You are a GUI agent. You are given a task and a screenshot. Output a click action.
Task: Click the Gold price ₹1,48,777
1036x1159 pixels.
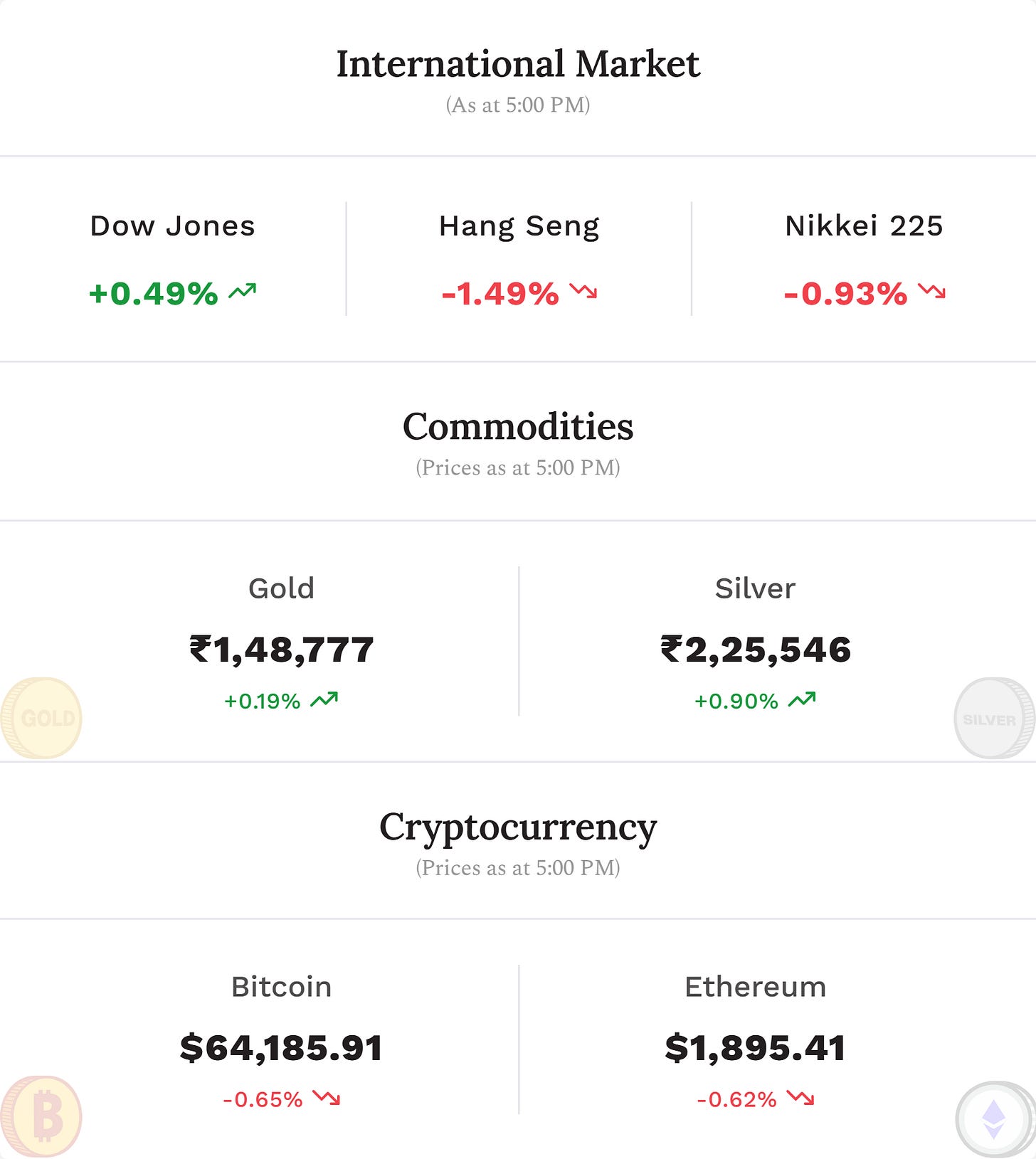[282, 650]
